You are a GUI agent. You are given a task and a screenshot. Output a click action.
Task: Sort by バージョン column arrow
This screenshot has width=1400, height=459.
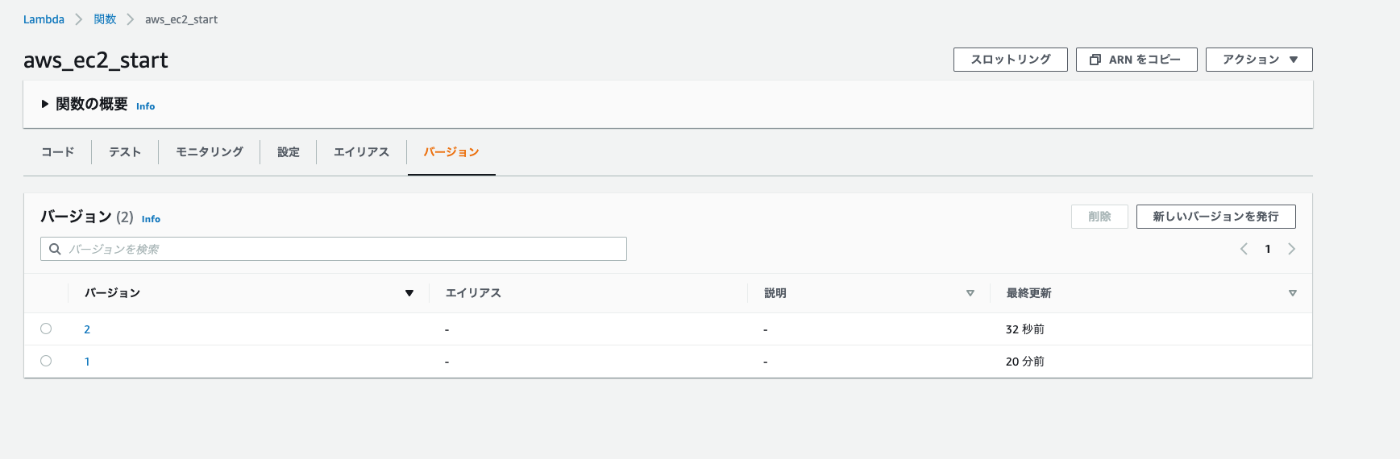click(409, 293)
